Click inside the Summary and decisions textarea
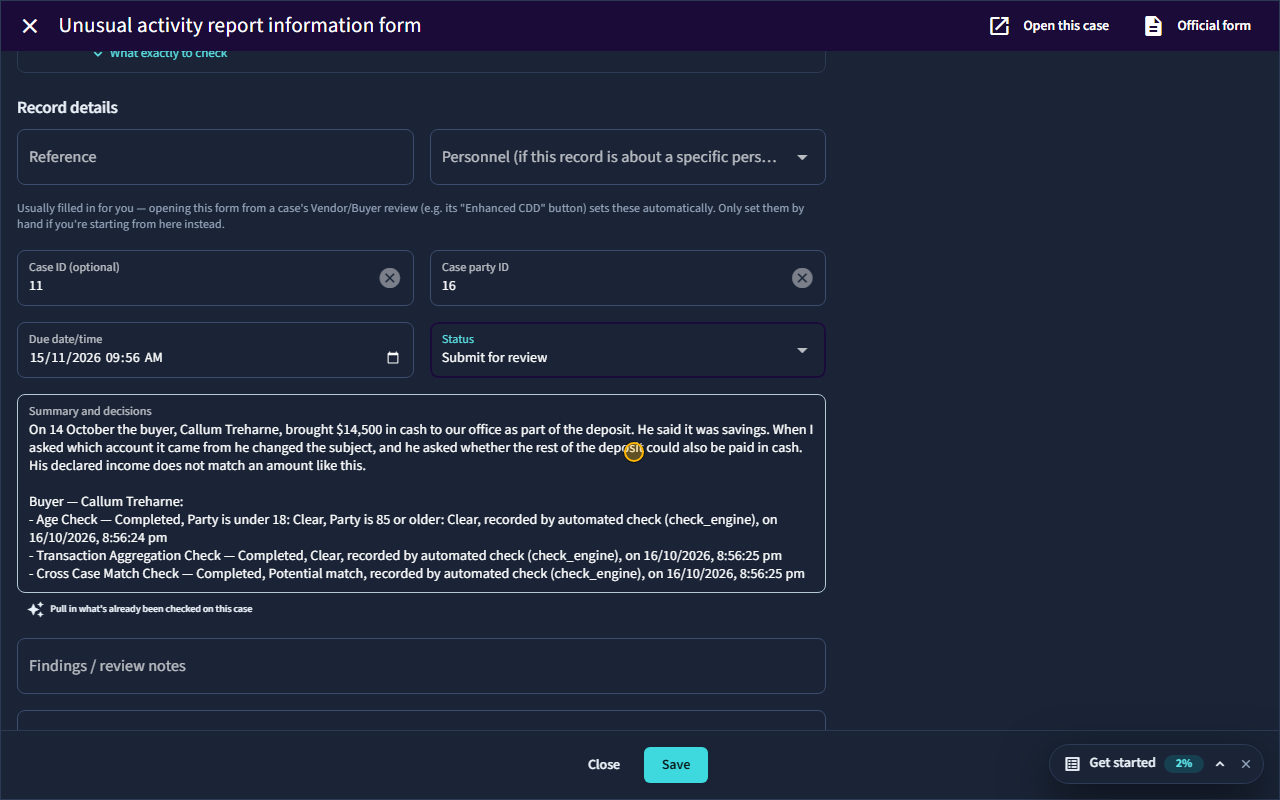The width and height of the screenshot is (1280, 800). pyautogui.click(x=421, y=494)
